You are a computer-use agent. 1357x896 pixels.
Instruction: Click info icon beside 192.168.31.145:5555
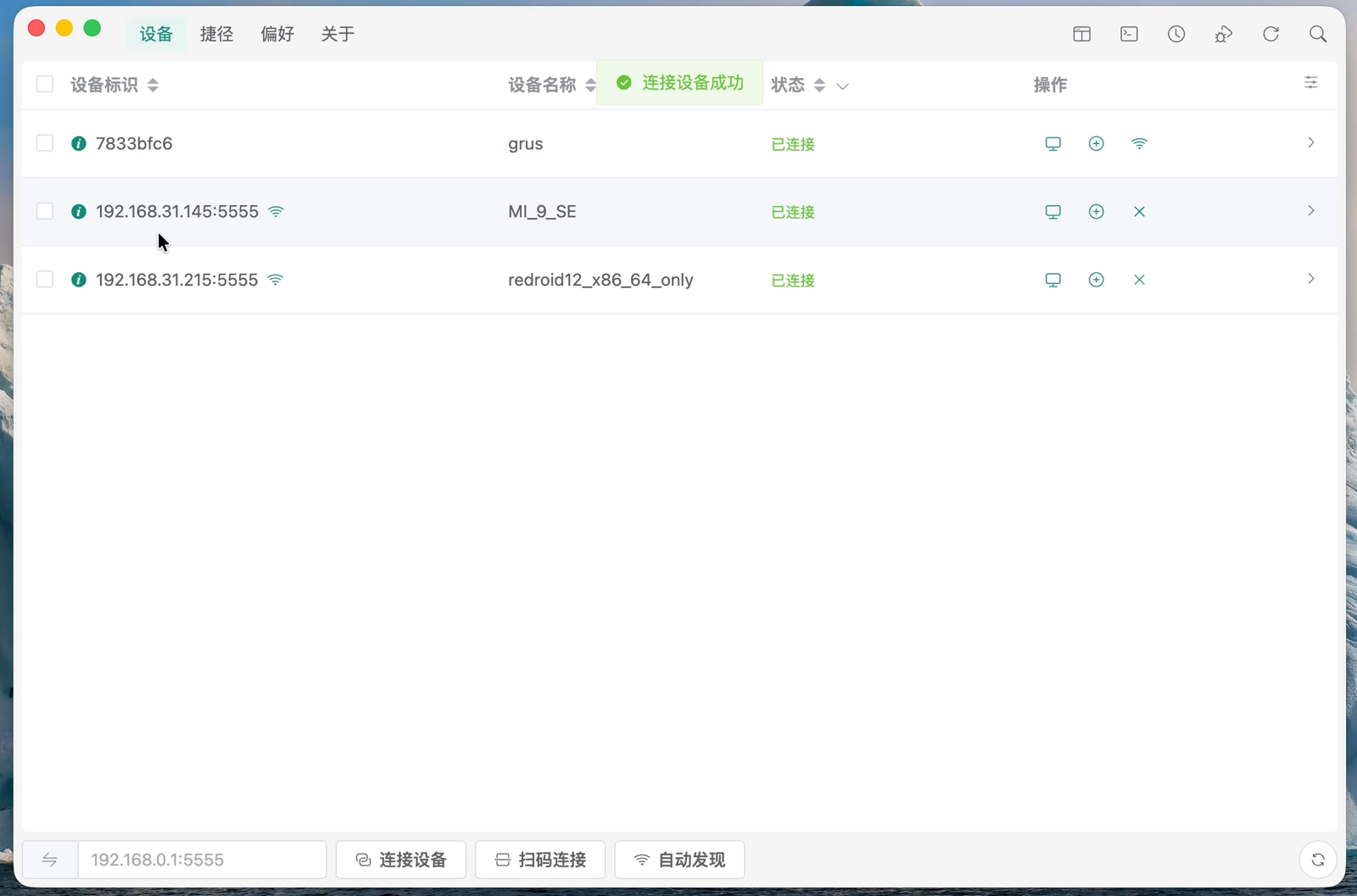point(79,211)
